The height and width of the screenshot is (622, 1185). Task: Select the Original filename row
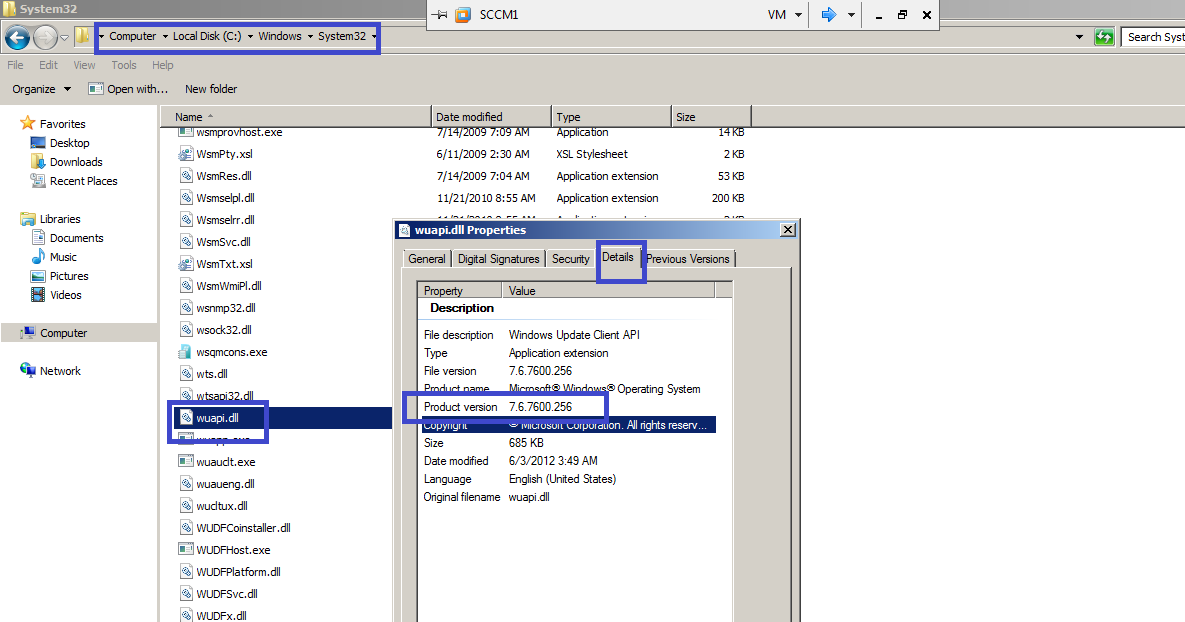(567, 497)
